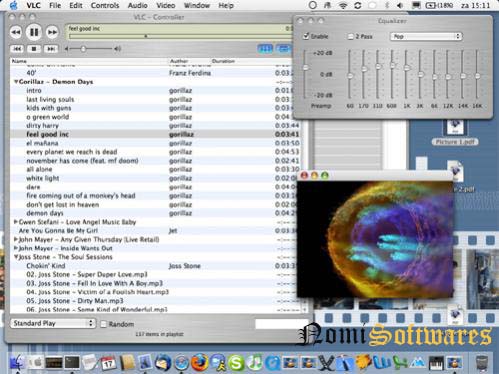Pause playback with the pause button
Image resolution: width=499 pixels, height=374 pixels.
point(34,32)
